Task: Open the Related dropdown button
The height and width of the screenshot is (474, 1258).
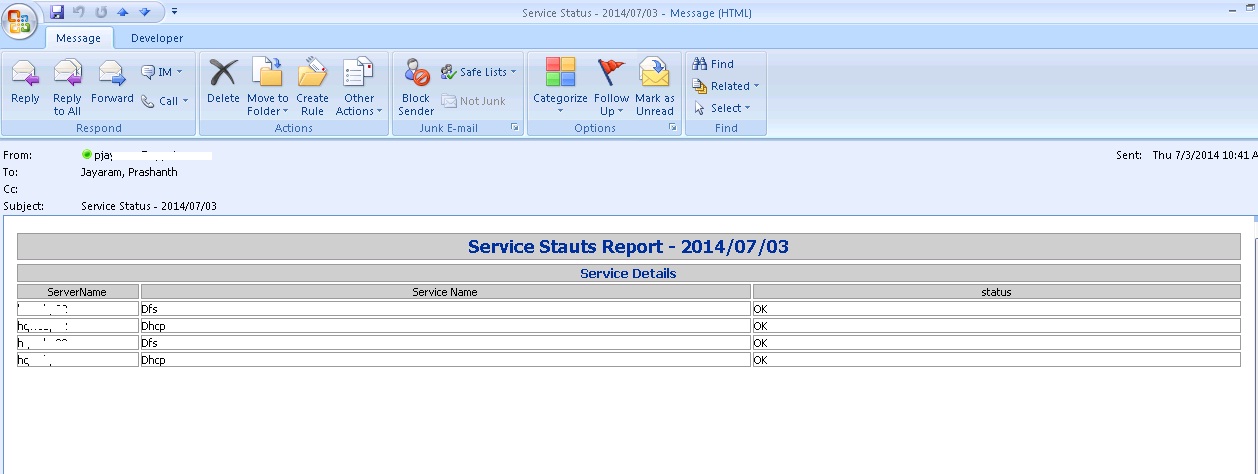Action: coord(727,86)
